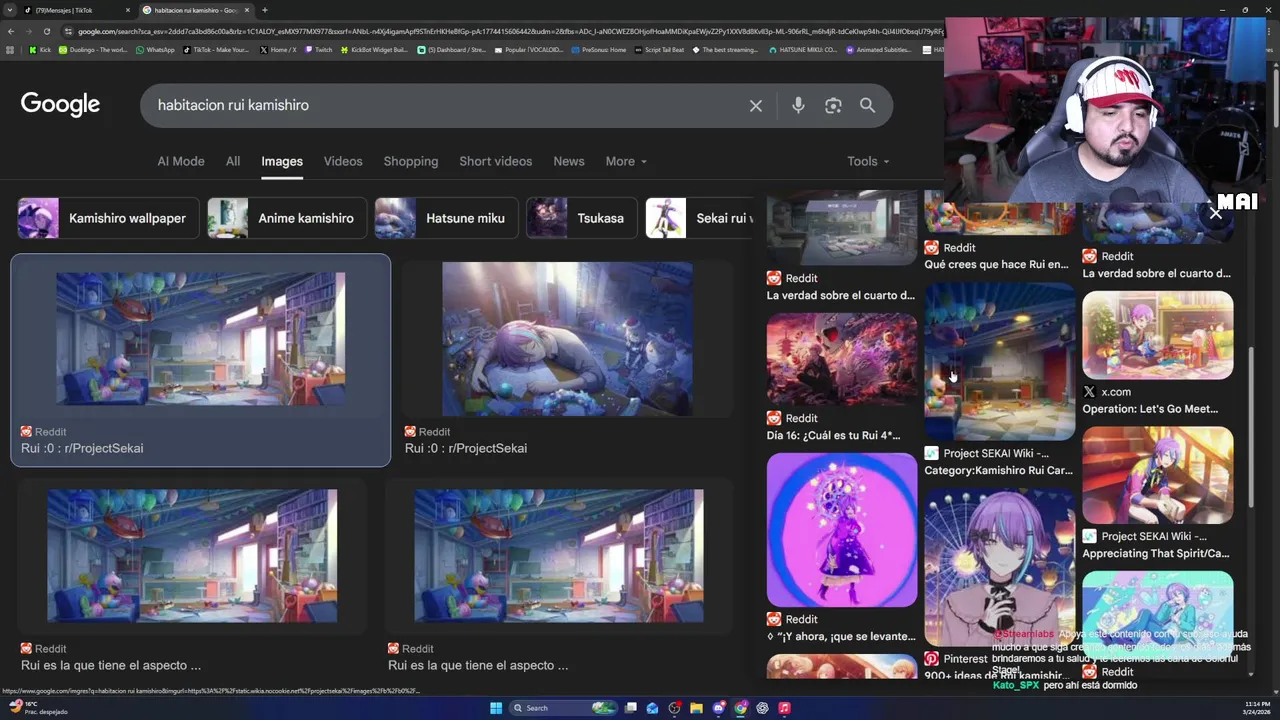The image size is (1280, 720).
Task: Switch to the Videos tab
Action: tap(343, 161)
